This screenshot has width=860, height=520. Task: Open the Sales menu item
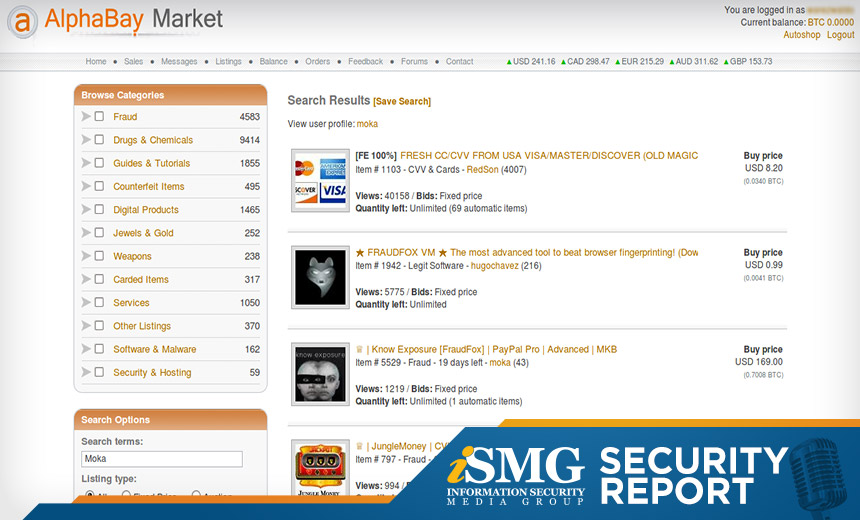pos(133,61)
